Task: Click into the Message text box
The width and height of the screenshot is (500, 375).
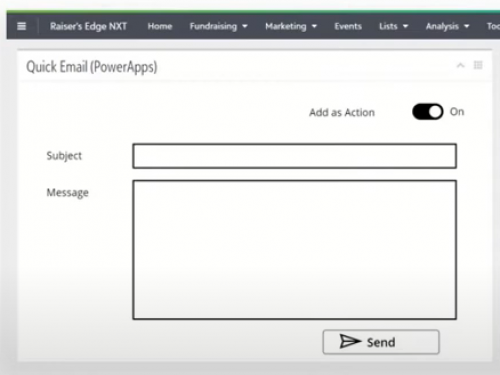Action: pos(294,250)
